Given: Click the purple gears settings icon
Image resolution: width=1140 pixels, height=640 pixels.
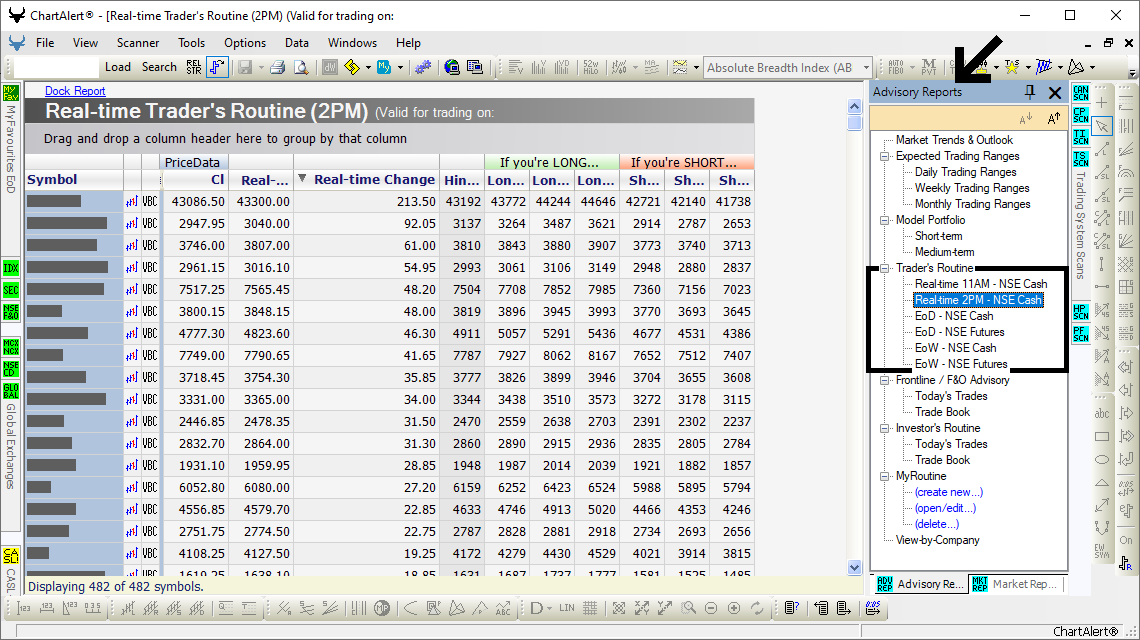Looking at the screenshot, I should pyautogui.click(x=423, y=68).
